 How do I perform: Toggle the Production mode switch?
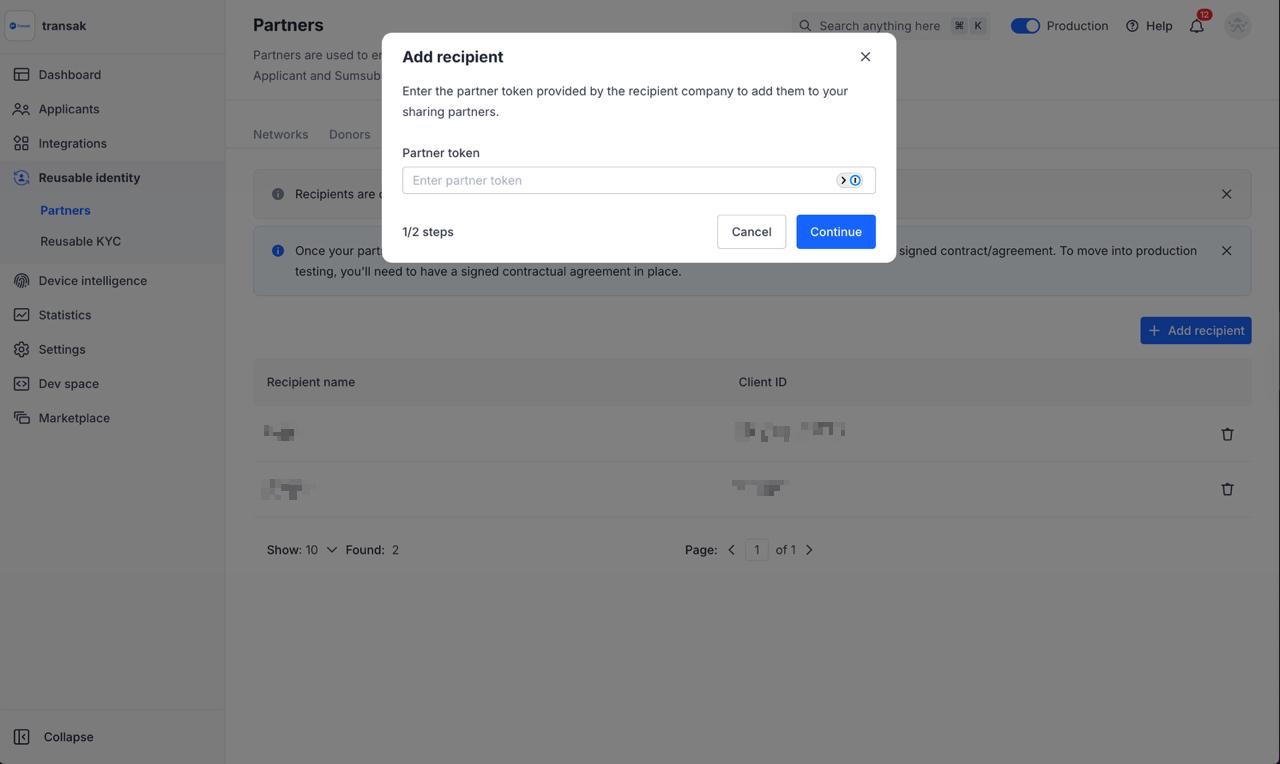(1025, 26)
